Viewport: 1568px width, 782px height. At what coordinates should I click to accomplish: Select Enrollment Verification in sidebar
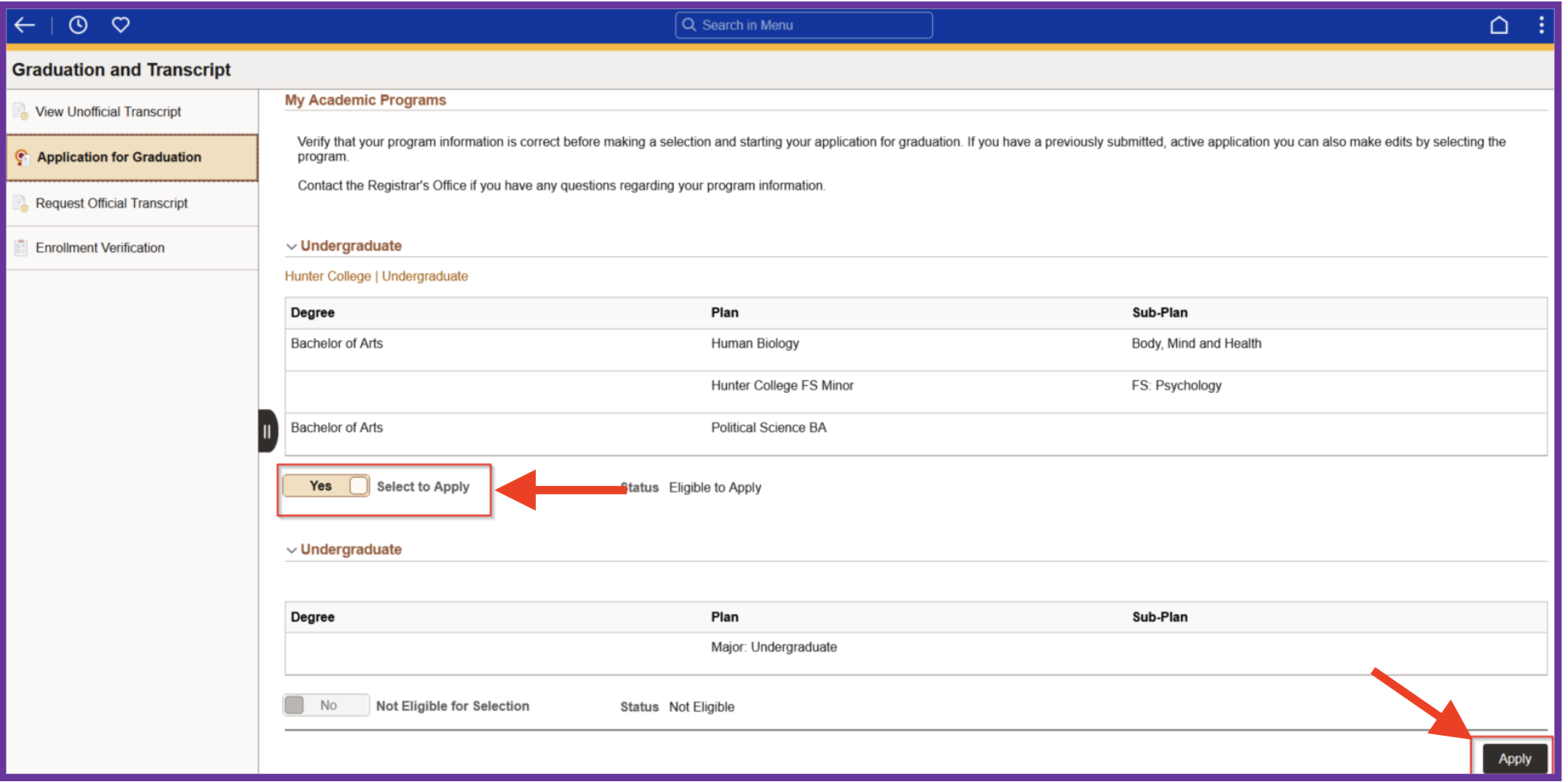tap(100, 248)
